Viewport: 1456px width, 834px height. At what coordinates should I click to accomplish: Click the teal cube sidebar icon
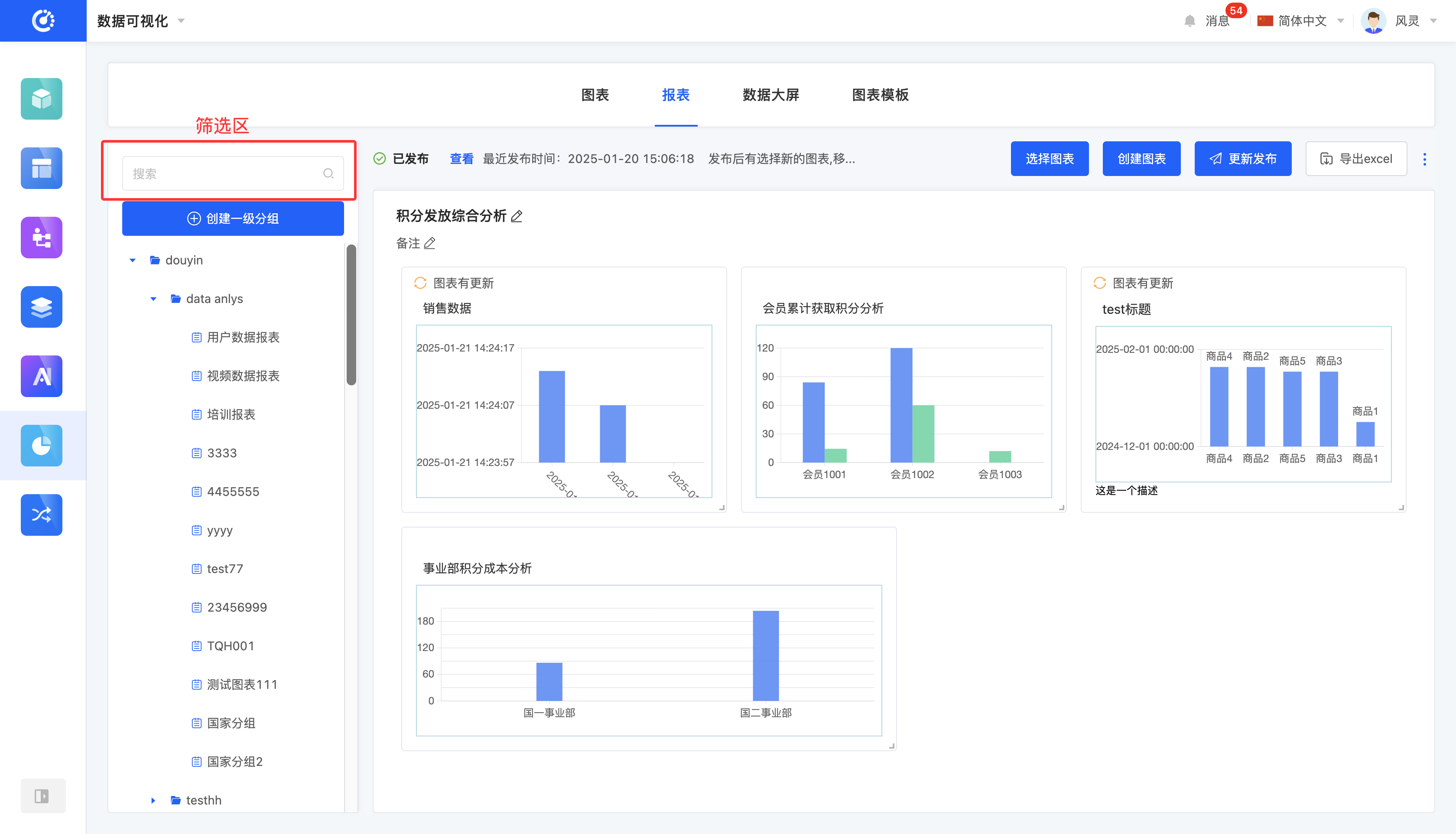[41, 98]
